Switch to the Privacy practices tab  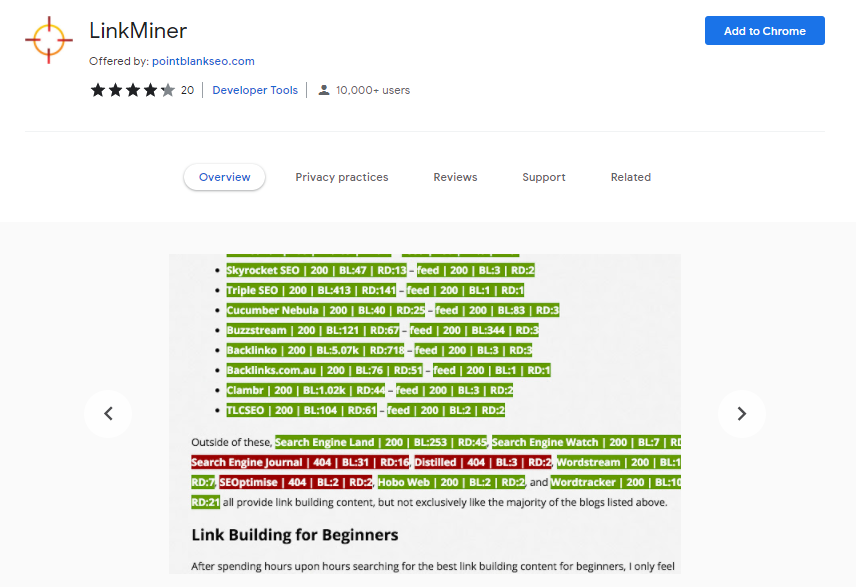coord(341,177)
